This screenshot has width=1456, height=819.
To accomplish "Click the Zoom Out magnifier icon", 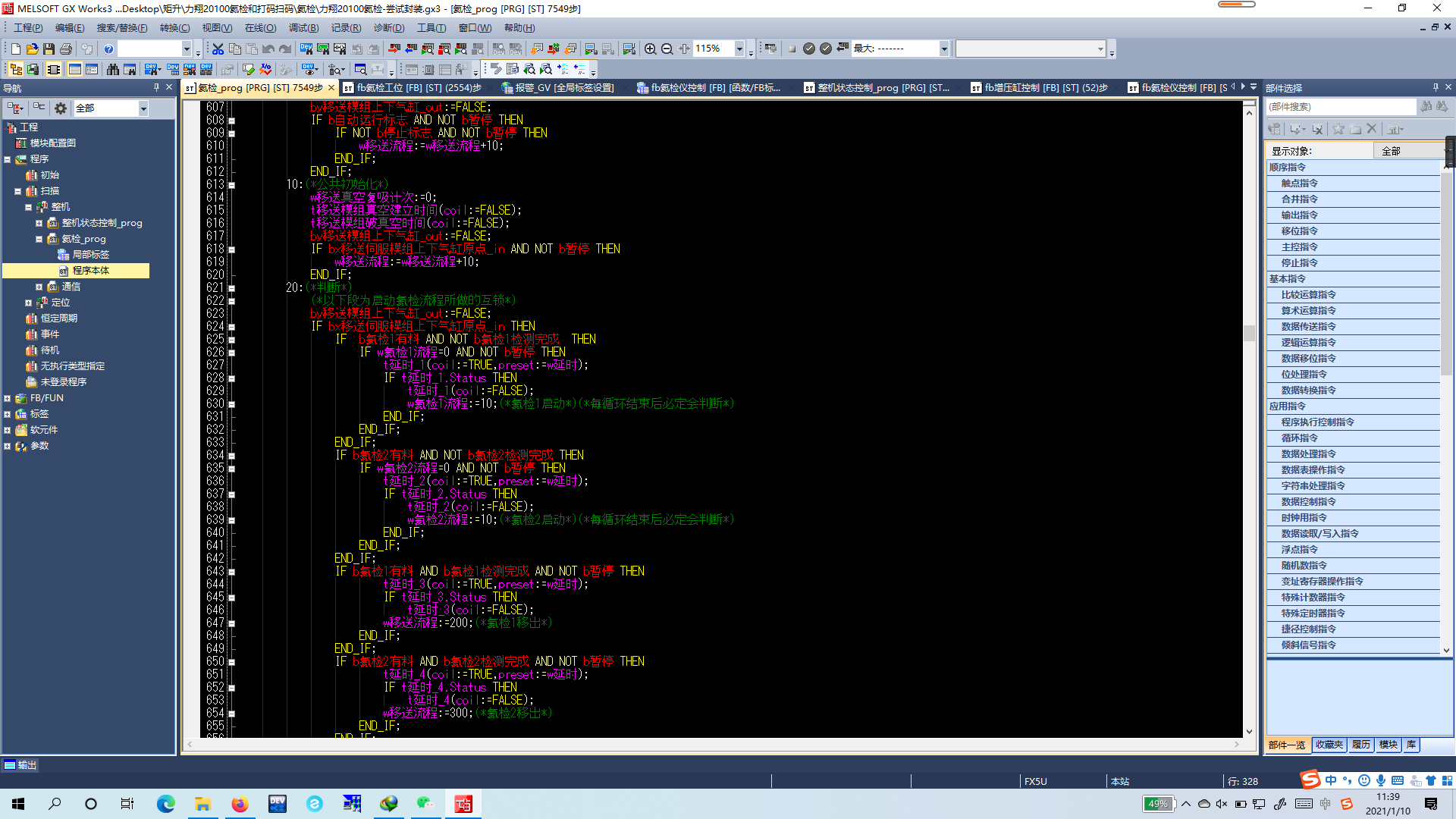I will 667,49.
